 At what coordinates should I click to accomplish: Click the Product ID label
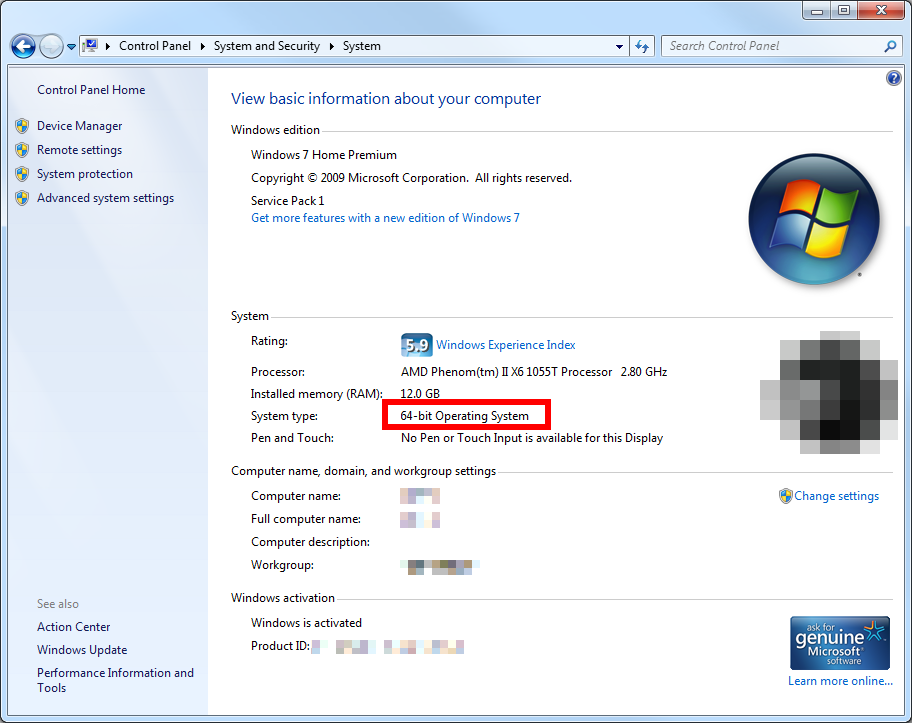280,646
